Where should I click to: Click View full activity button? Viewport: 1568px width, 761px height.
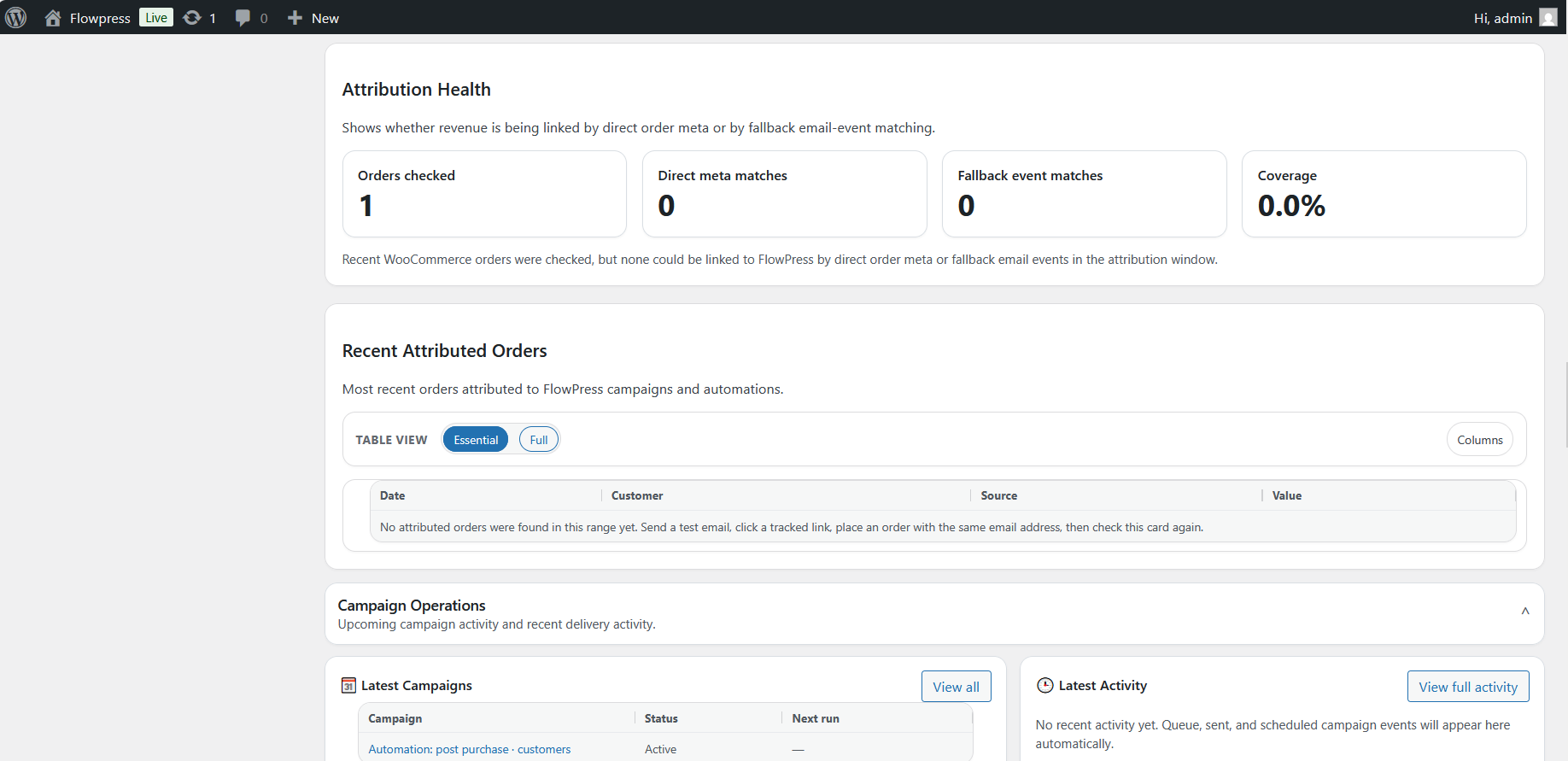(x=1468, y=687)
